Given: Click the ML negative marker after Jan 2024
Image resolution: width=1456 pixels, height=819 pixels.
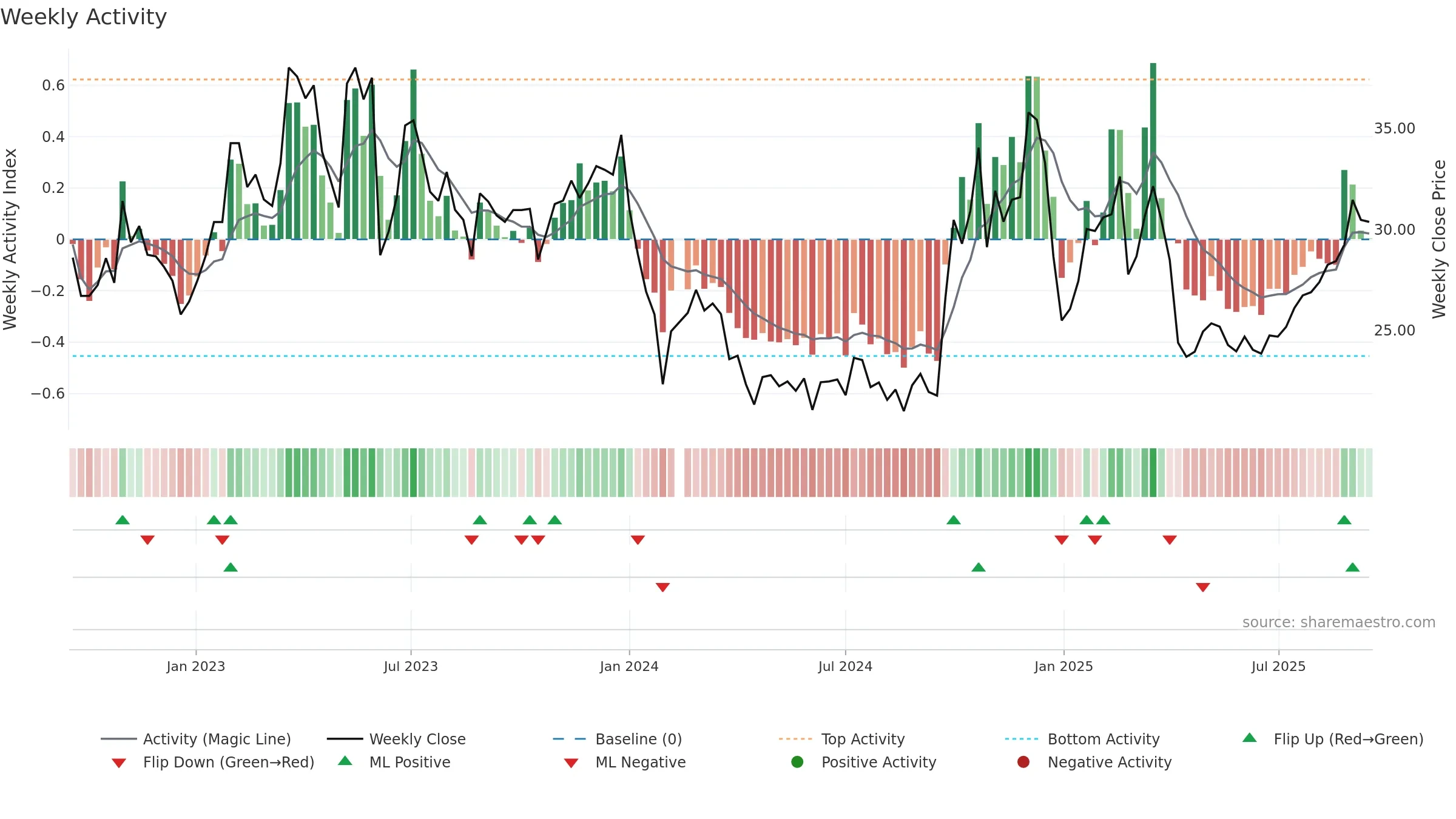Looking at the screenshot, I should point(663,587).
